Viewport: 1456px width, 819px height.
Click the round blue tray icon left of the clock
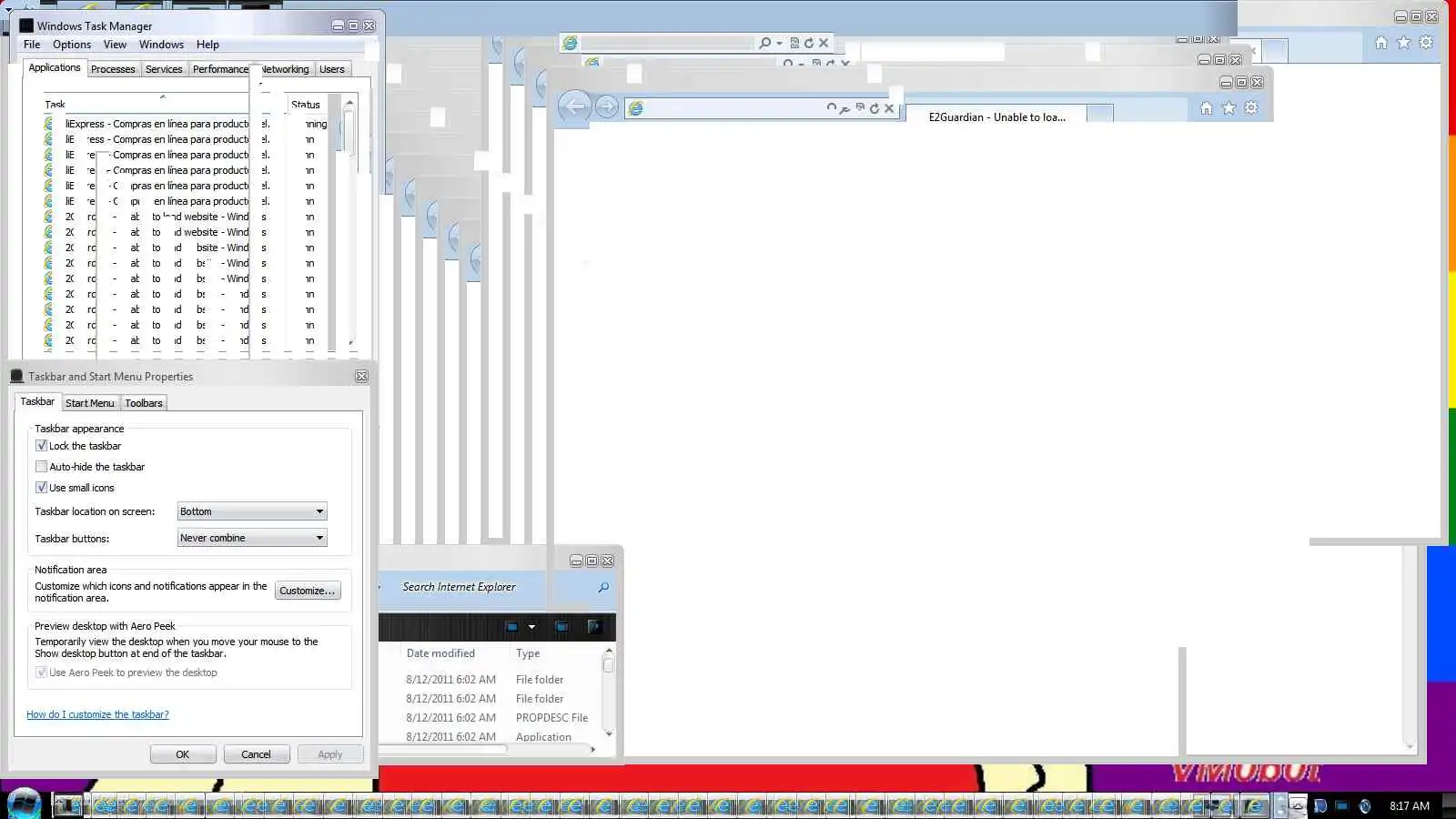(x=1364, y=805)
